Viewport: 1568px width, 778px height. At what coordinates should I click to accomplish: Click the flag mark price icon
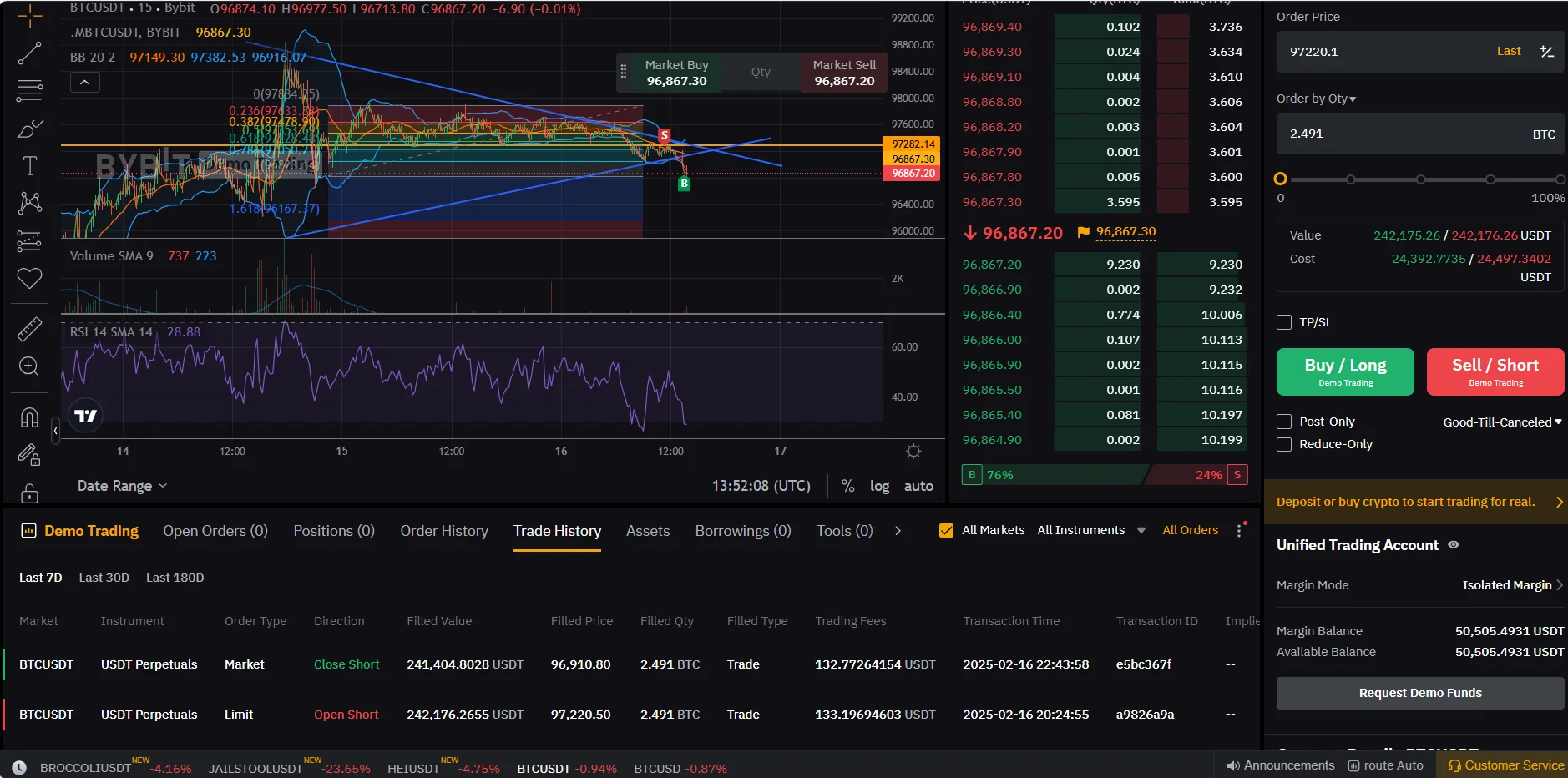(x=1083, y=232)
